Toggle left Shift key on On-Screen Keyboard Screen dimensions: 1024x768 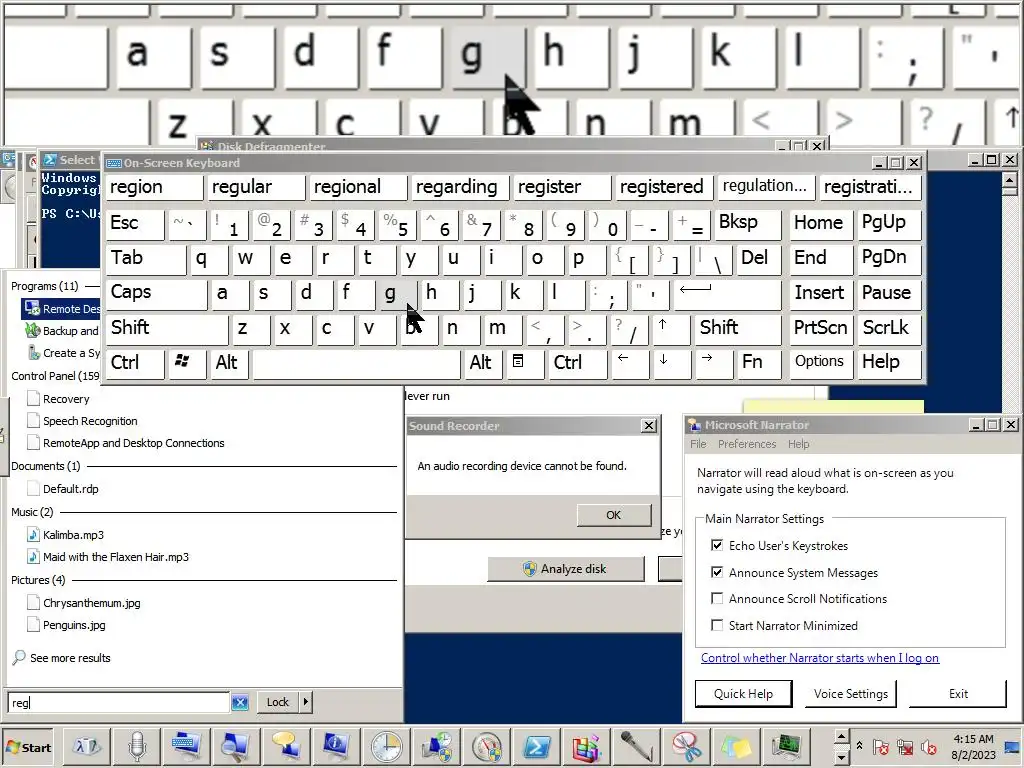167,328
